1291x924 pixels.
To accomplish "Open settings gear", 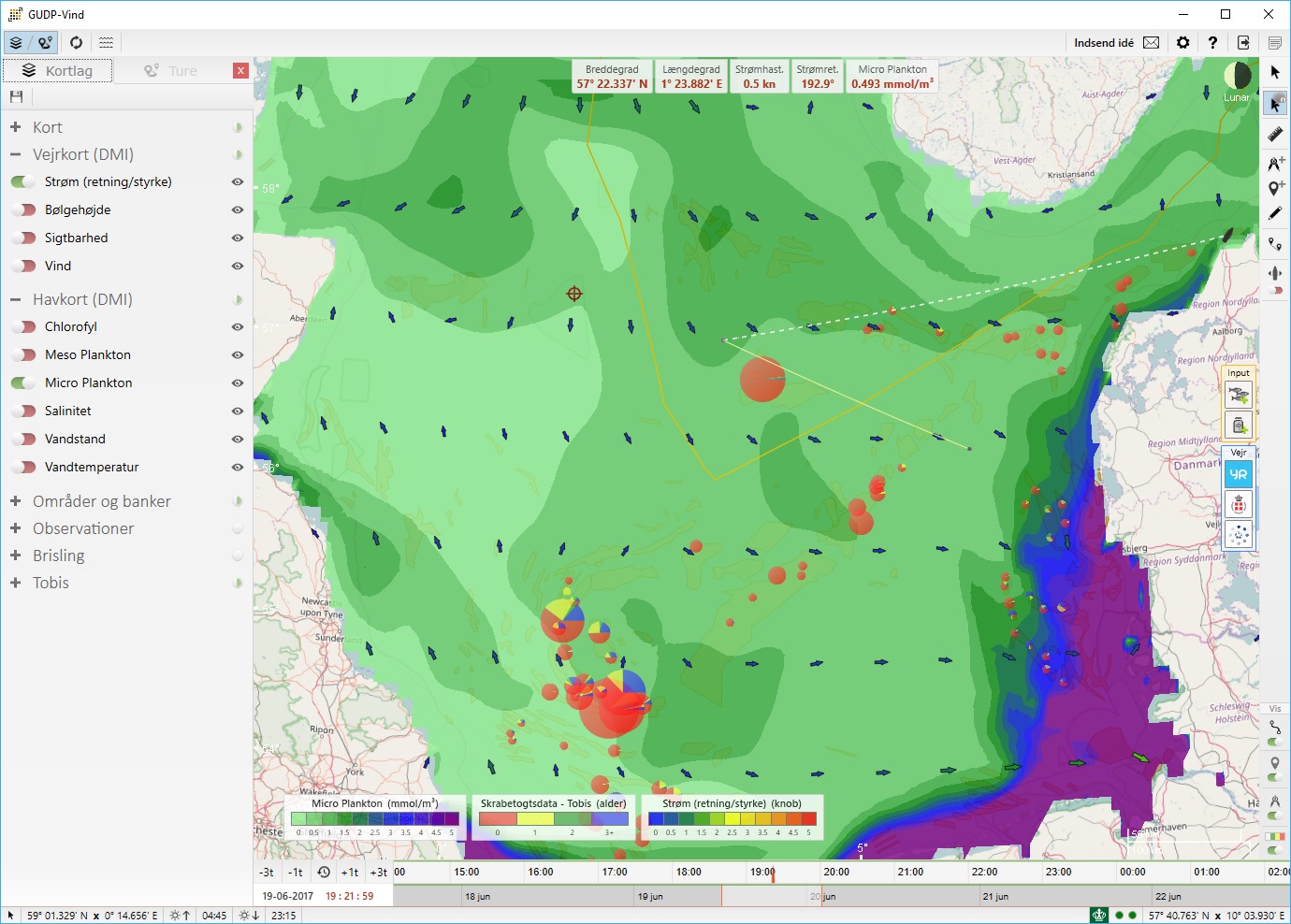I will tap(1183, 43).
